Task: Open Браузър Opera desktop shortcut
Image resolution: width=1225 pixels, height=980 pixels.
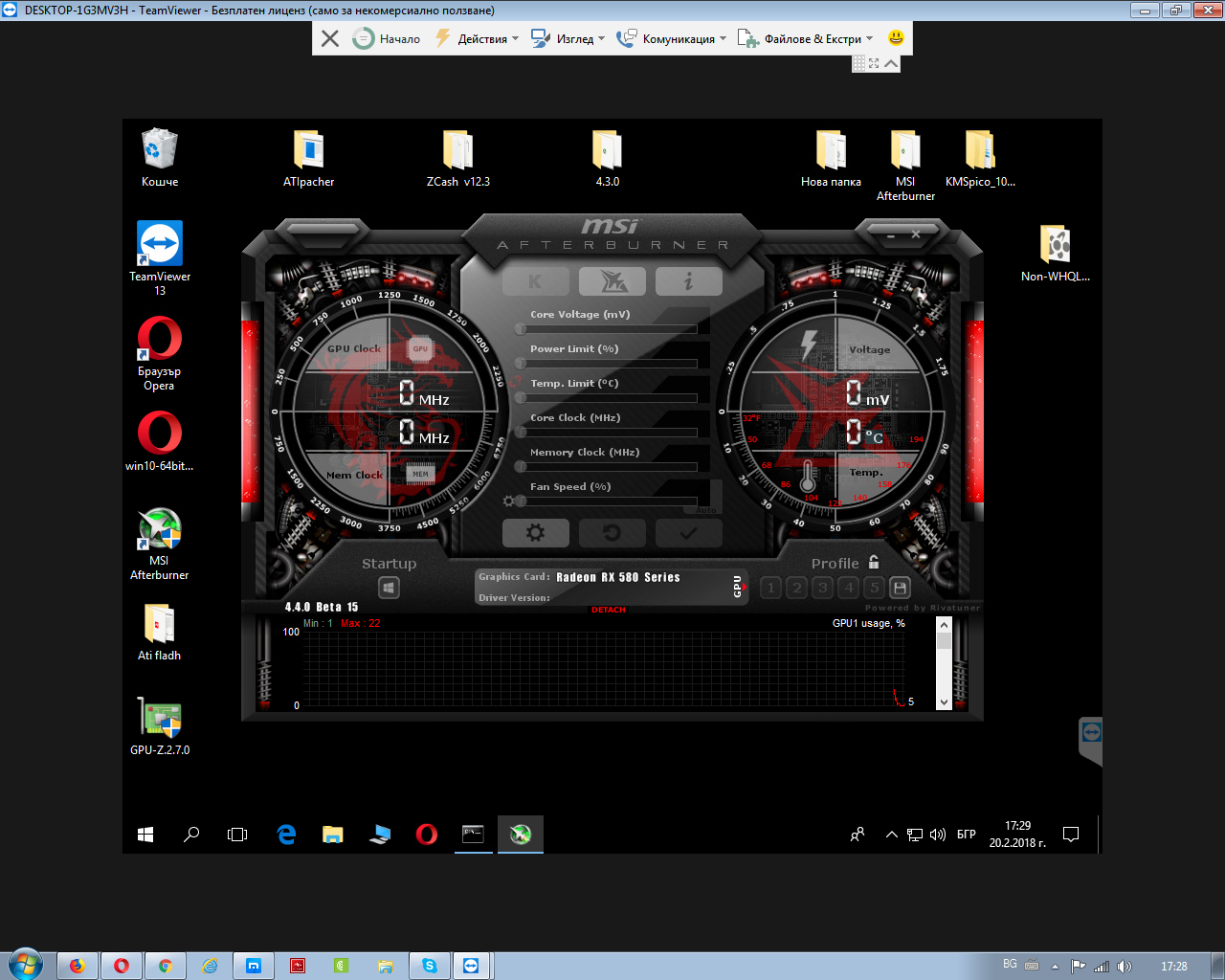Action: pos(159,353)
